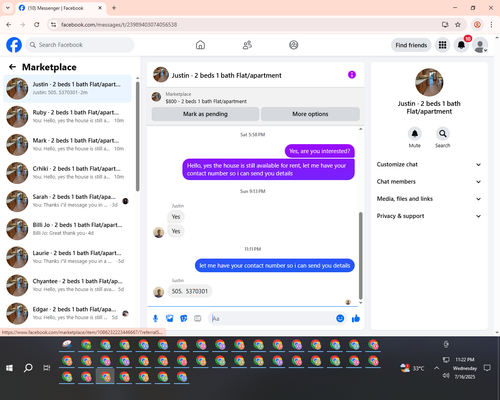
Task: Expand Privacy & support section
Action: coord(429,216)
